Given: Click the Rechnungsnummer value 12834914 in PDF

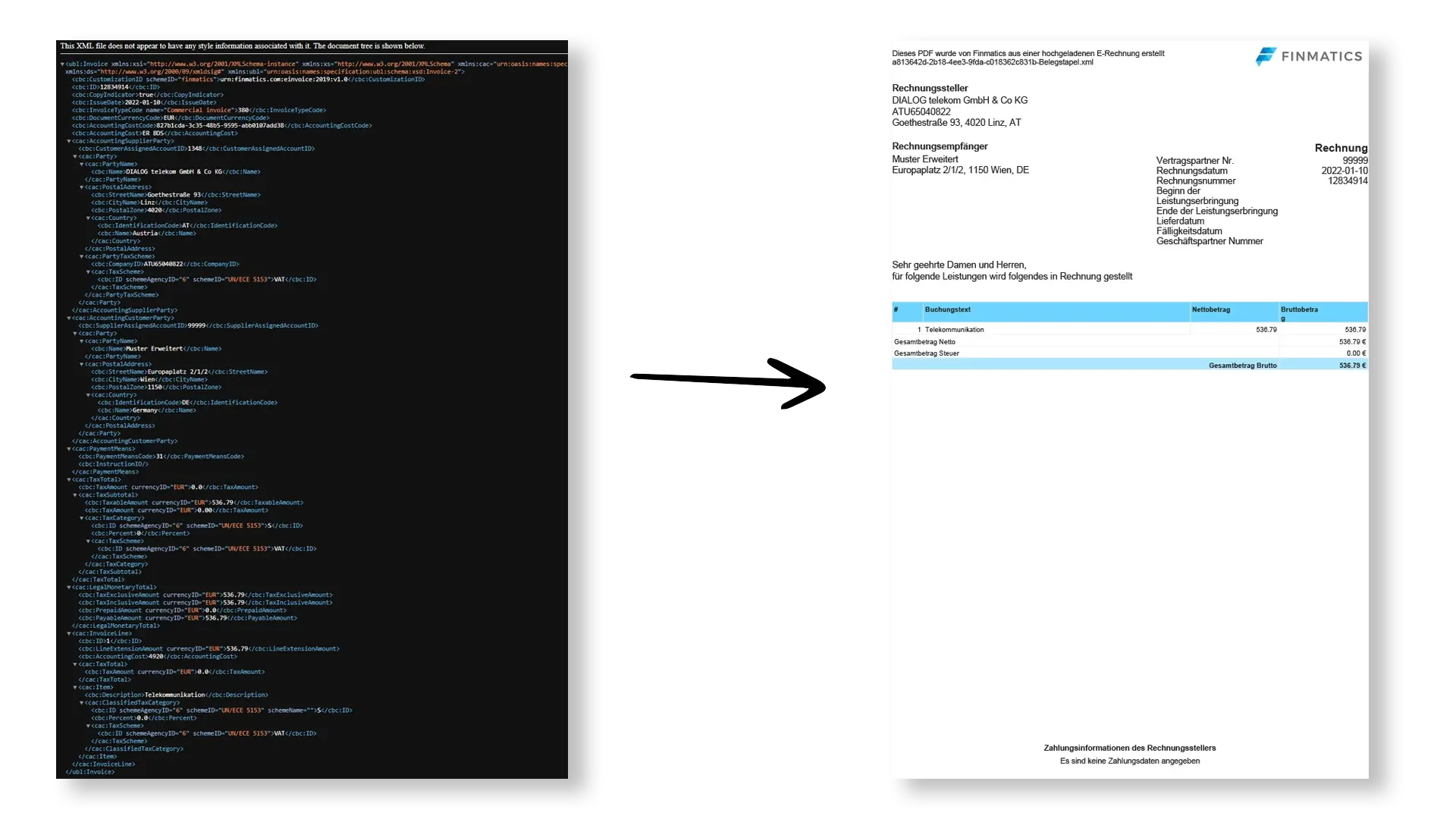Looking at the screenshot, I should [x=1348, y=181].
